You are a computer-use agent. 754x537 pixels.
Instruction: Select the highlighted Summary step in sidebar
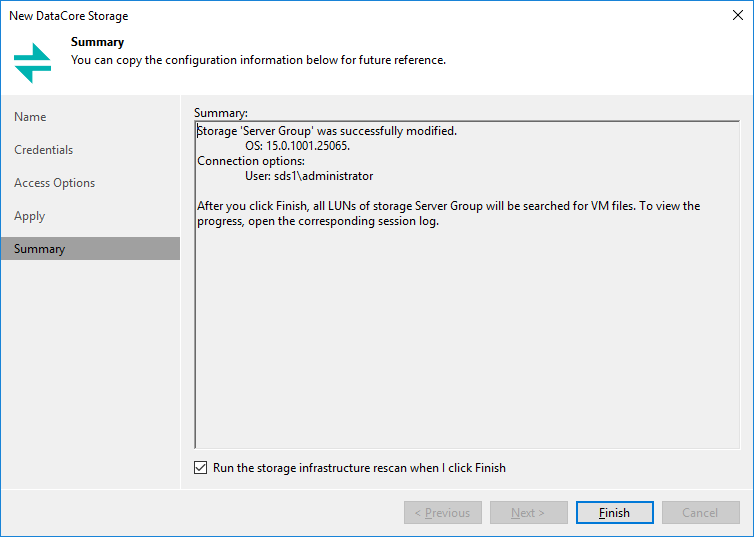pyautogui.click(x=90, y=249)
